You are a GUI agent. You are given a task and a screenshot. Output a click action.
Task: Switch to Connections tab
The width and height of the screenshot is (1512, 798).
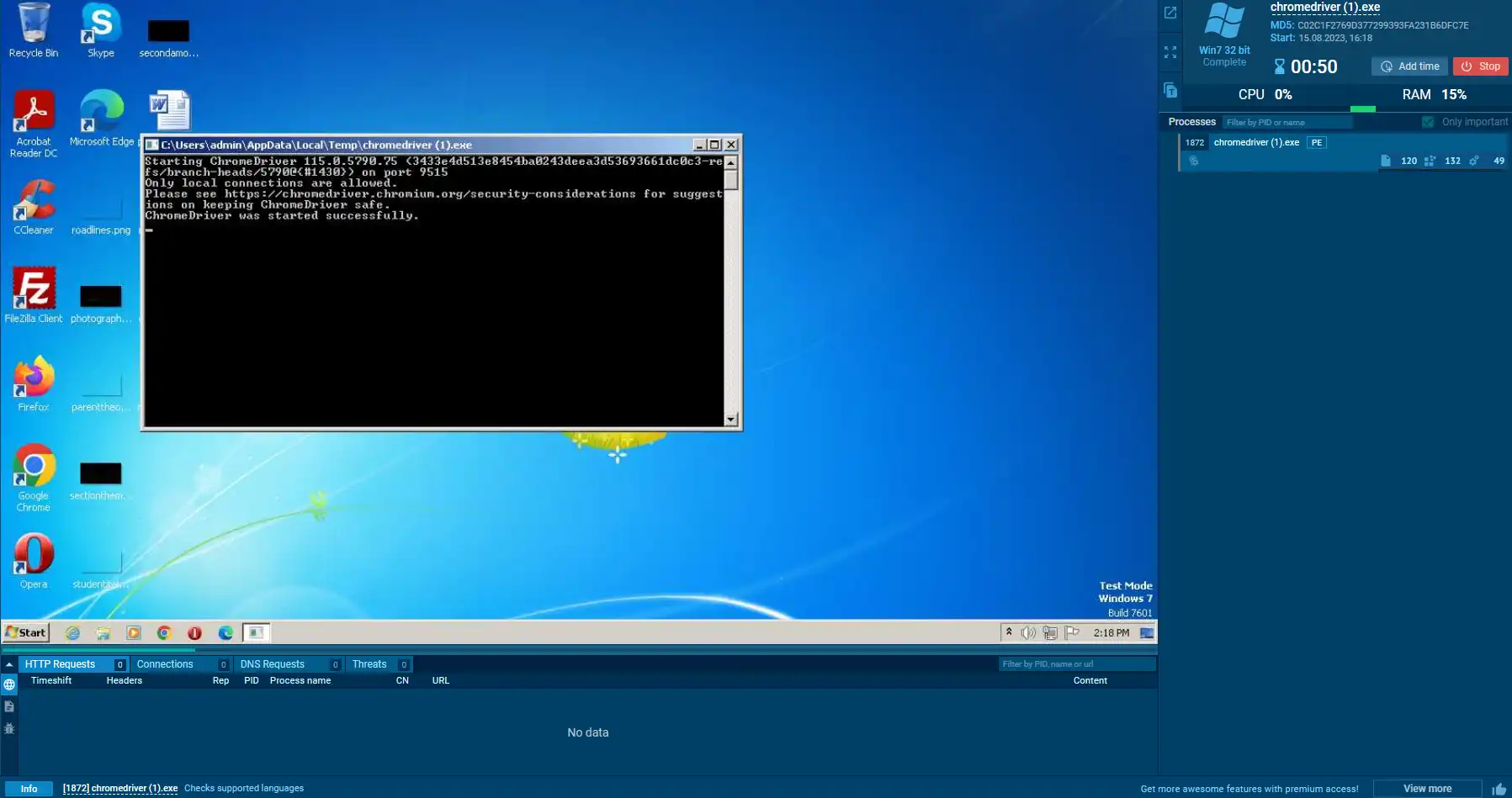(181, 664)
